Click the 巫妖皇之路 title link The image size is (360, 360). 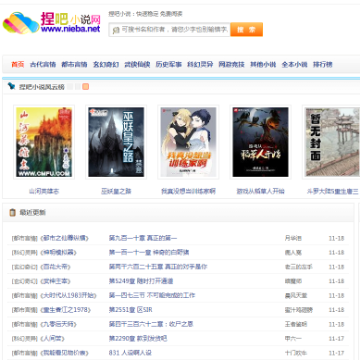coord(116,191)
